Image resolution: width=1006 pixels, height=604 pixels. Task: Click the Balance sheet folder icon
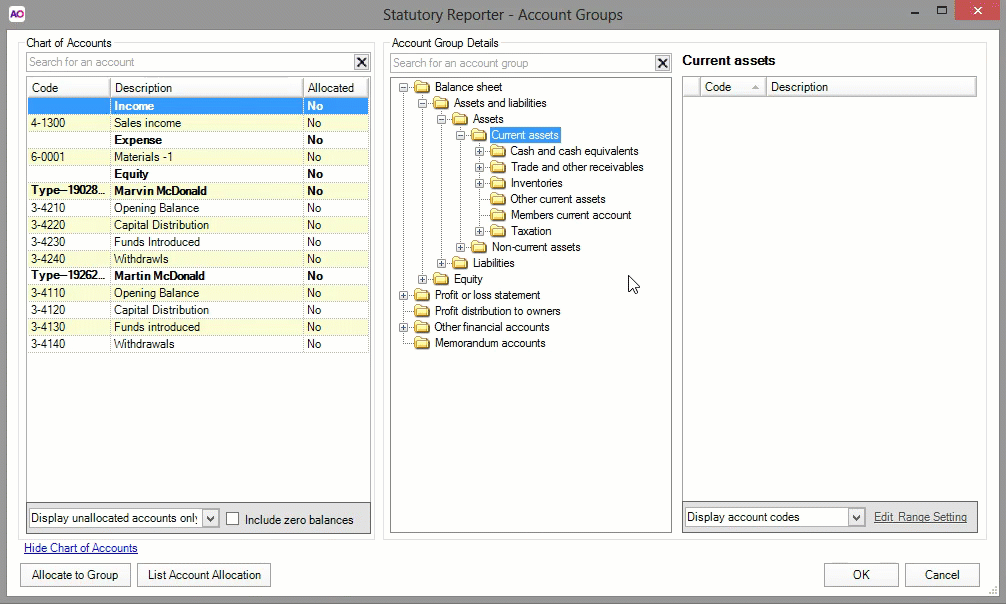coord(422,87)
